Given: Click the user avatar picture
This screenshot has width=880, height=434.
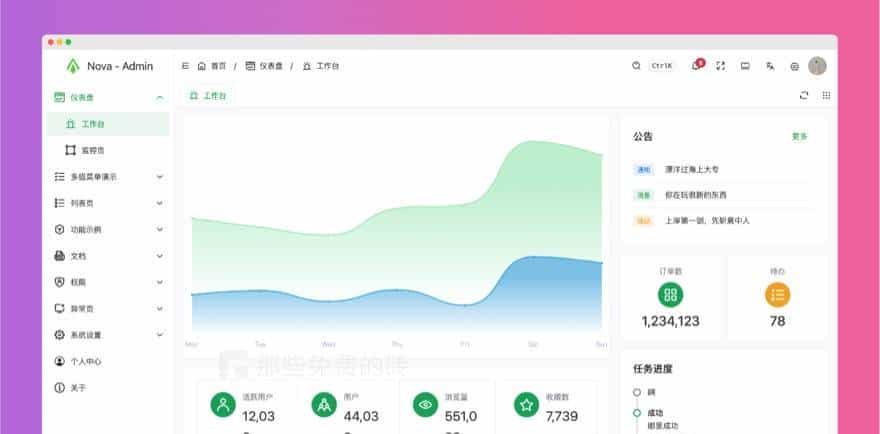Looking at the screenshot, I should (x=817, y=66).
